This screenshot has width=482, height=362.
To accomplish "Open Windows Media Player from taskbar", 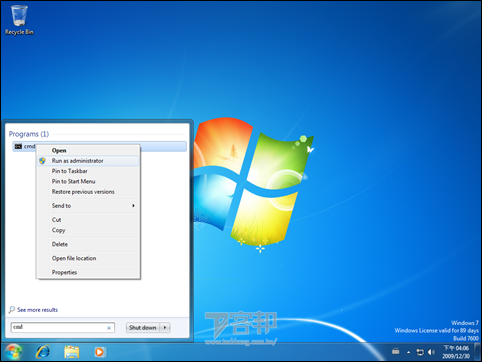I will coord(99,352).
